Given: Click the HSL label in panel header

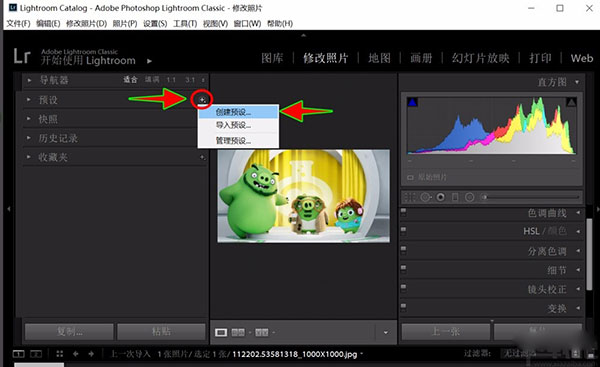Looking at the screenshot, I should 531,231.
